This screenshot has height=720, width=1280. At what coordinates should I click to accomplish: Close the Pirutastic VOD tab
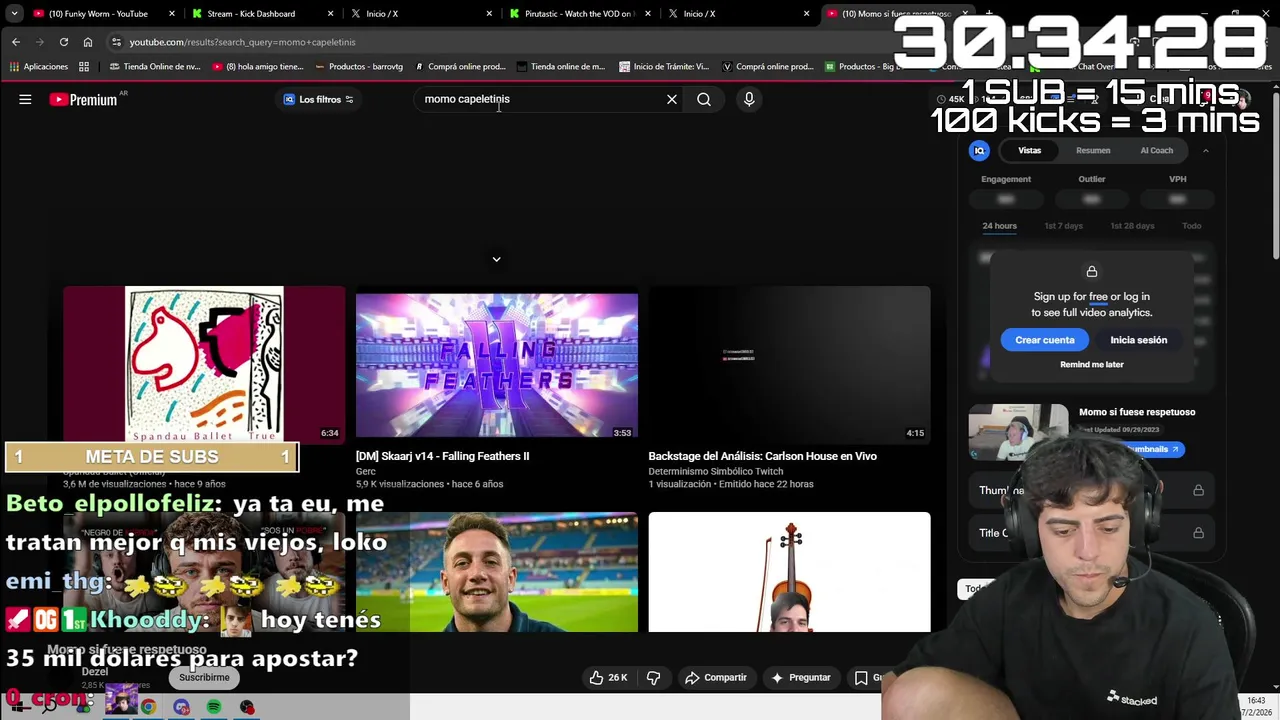coord(648,14)
